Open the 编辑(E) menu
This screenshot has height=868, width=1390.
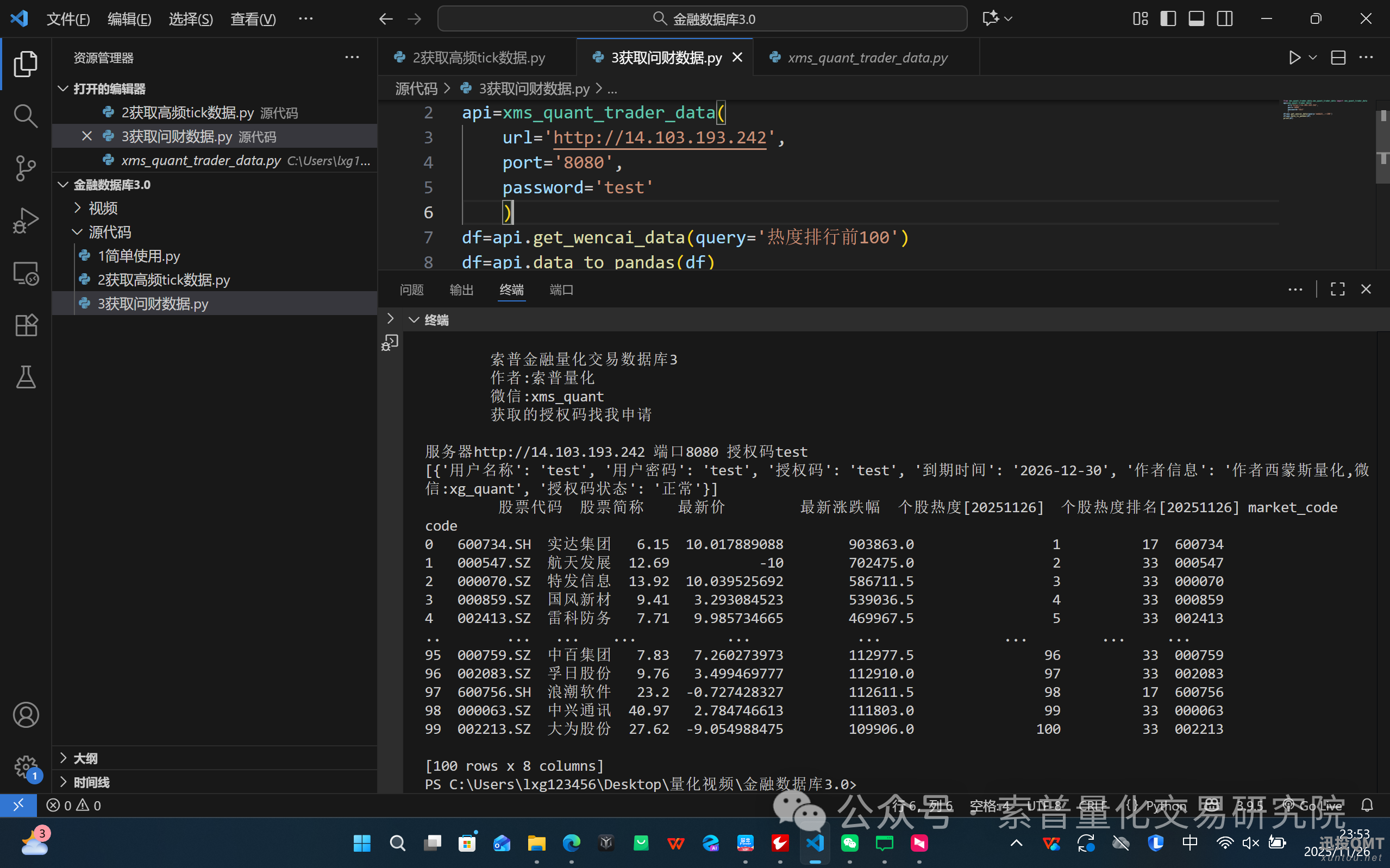click(x=129, y=19)
